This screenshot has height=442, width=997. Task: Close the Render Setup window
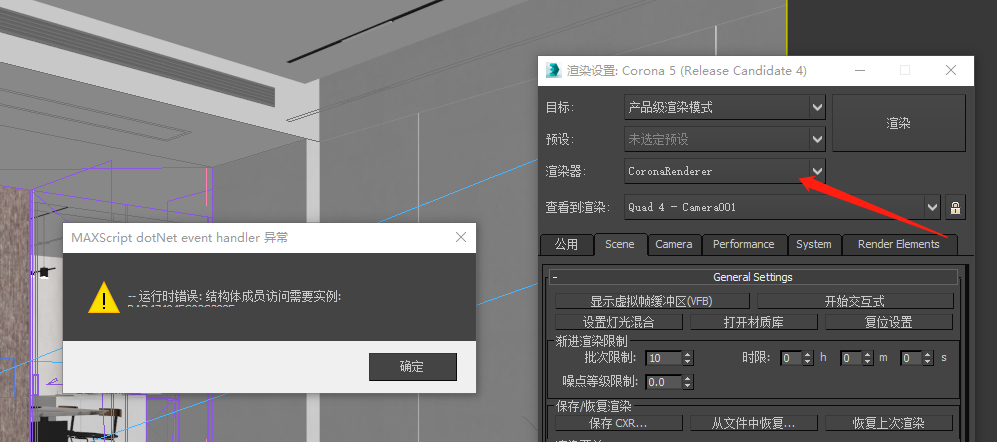(951, 71)
